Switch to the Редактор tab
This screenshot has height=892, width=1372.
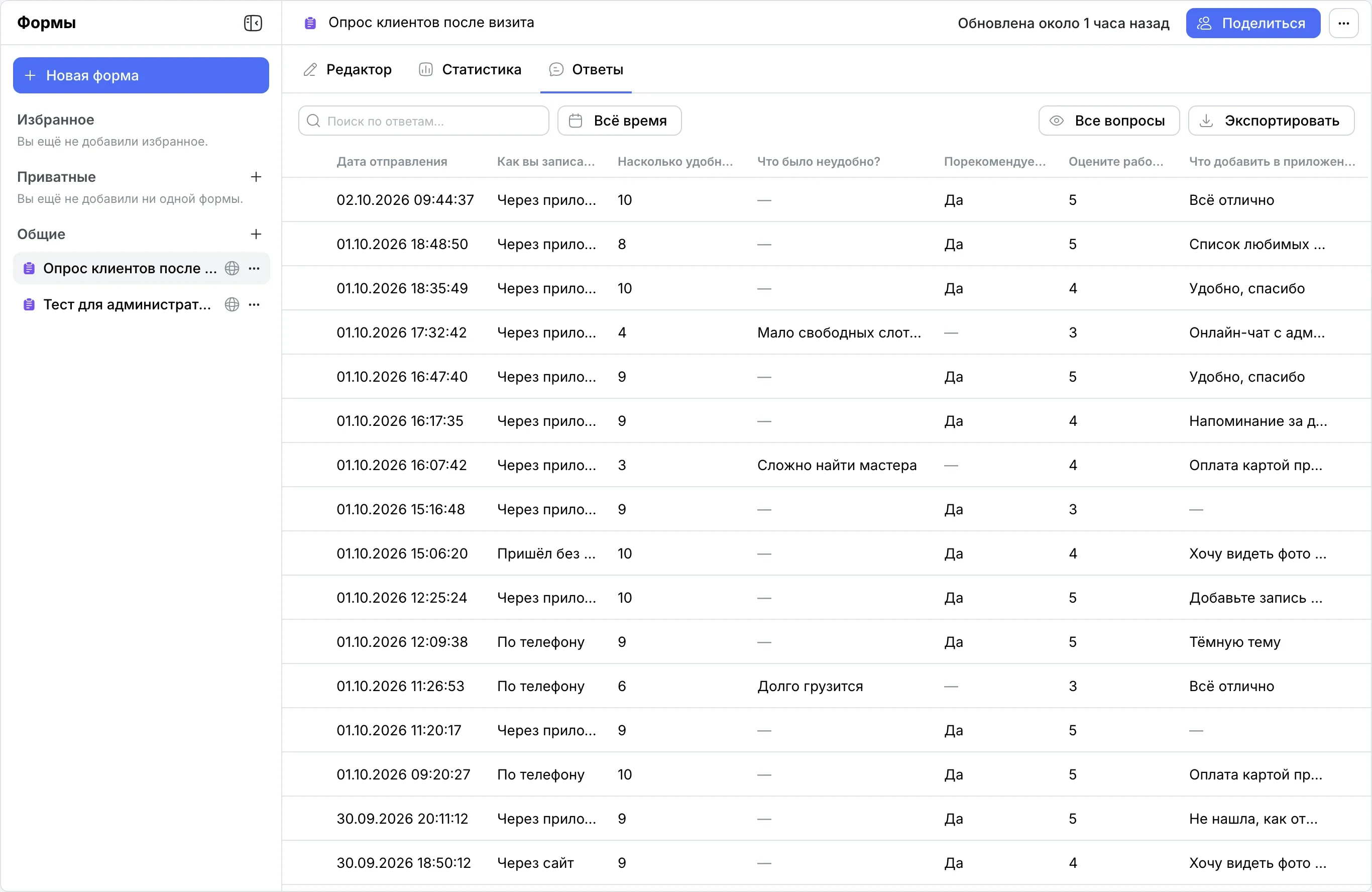point(348,70)
